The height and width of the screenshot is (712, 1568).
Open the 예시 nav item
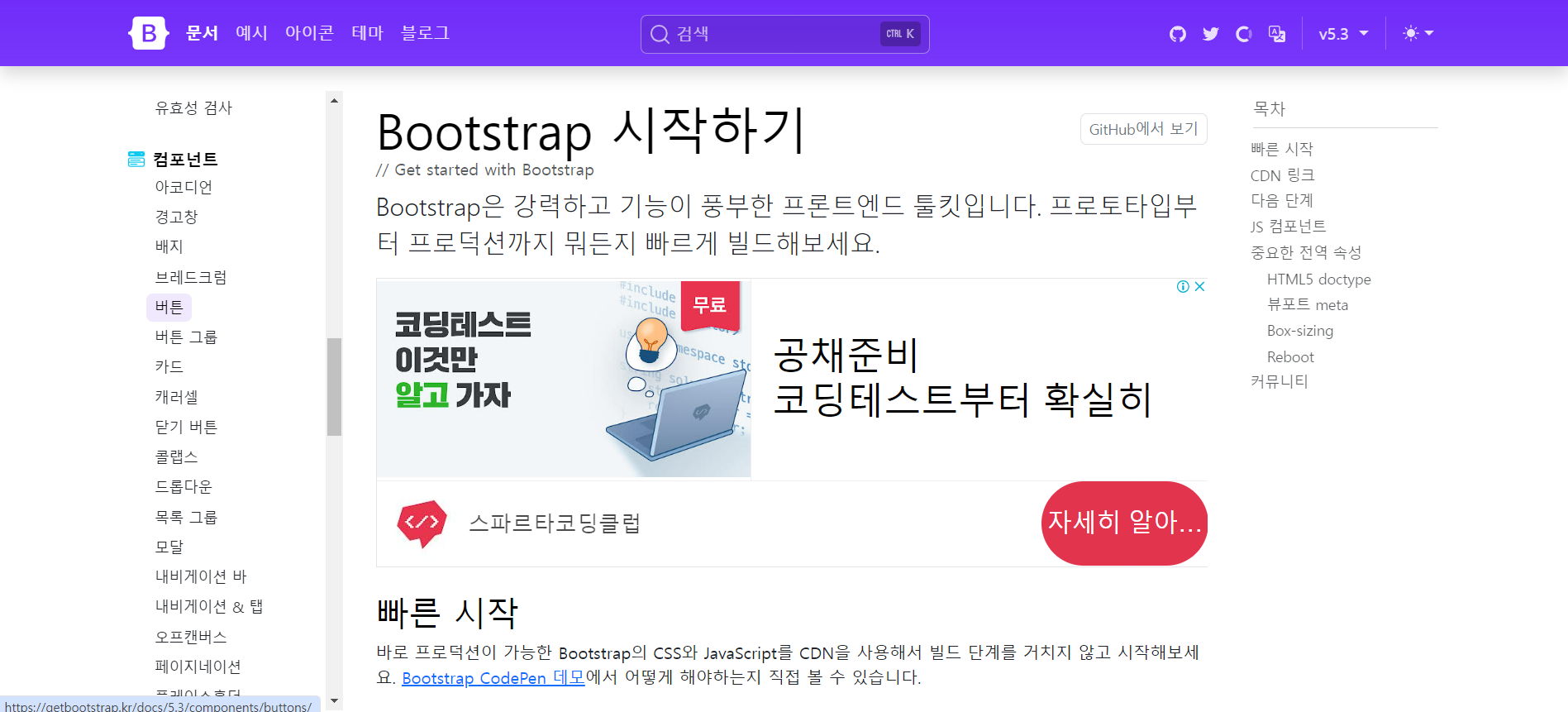pos(252,33)
